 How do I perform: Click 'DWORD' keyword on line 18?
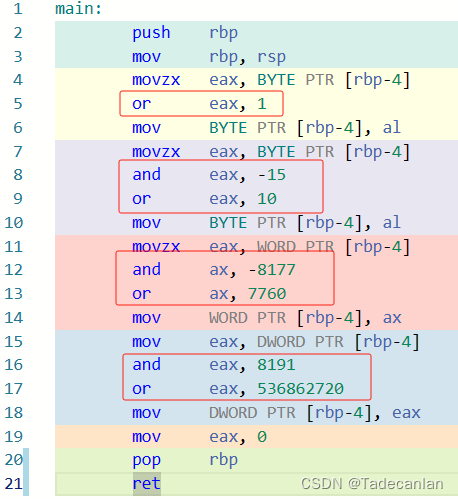pos(233,413)
